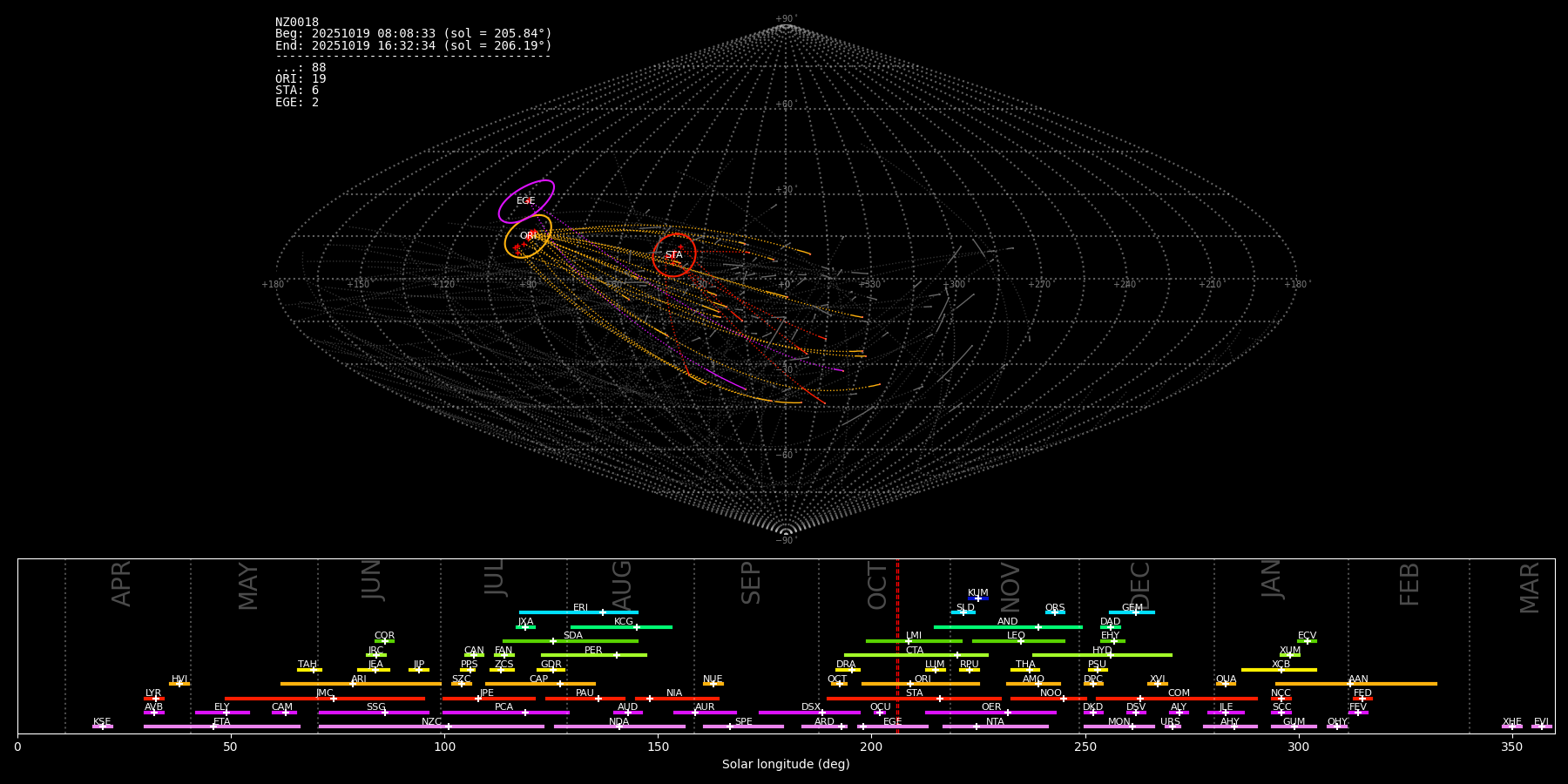The width and height of the screenshot is (1568, 784).
Task: Click the ERI shower bar label
Action: [x=581, y=608]
